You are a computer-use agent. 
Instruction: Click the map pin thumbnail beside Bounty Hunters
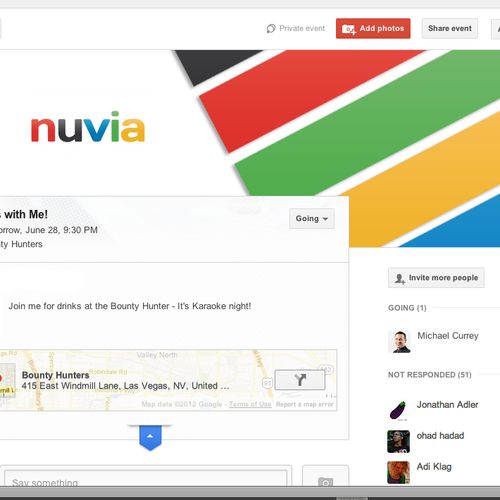point(7,380)
